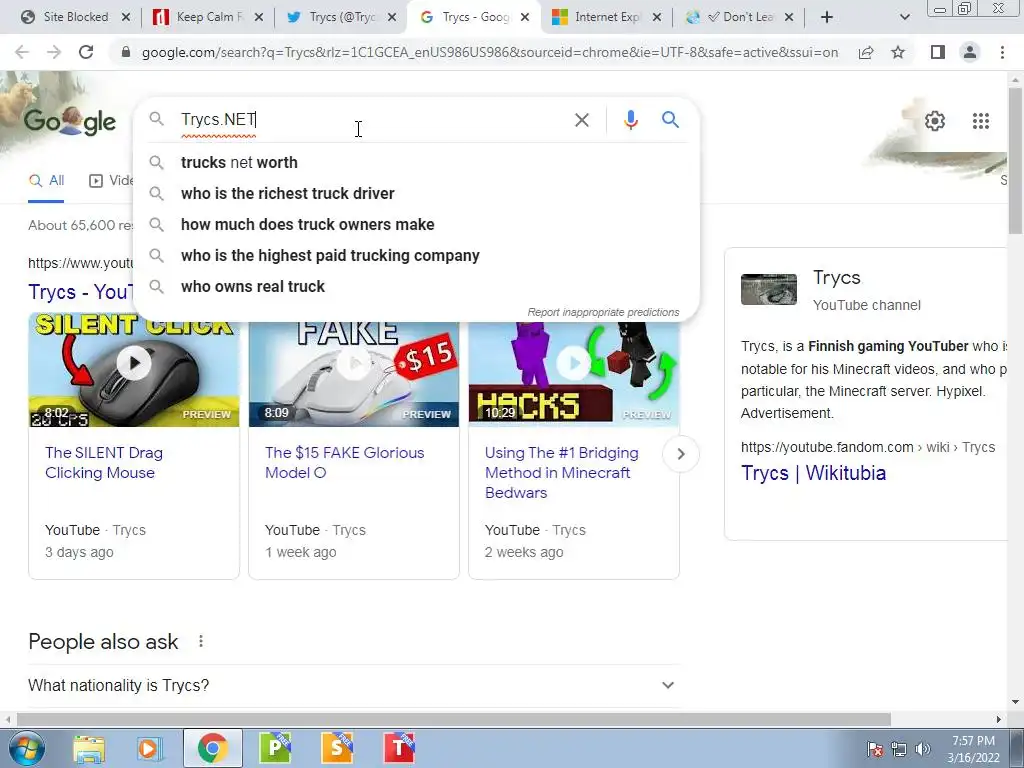Open The $15 FAKE Glorious Model O link
Image resolution: width=1024 pixels, height=768 pixels.
344,462
